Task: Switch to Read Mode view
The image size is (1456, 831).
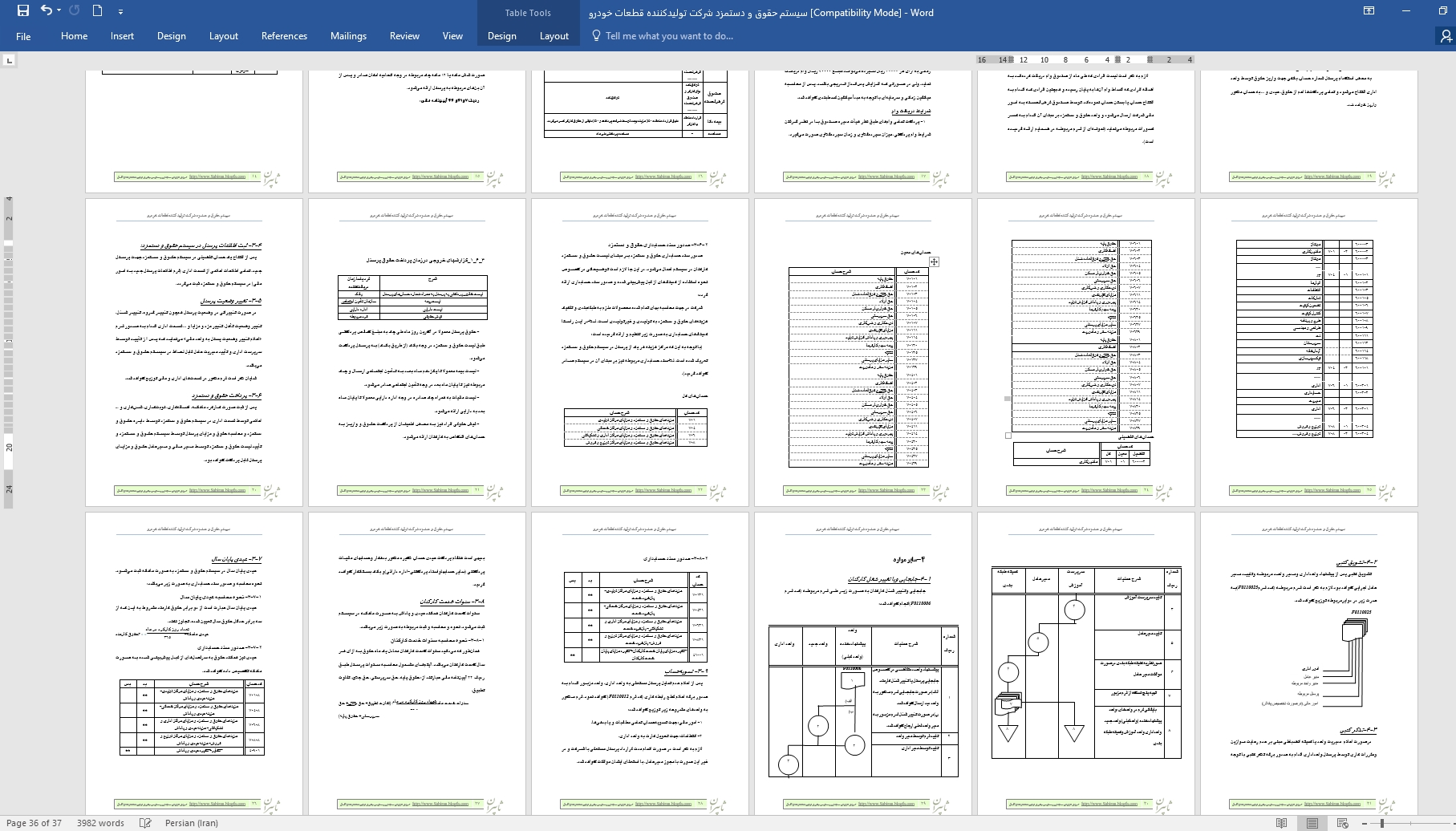Action: coord(1282,823)
